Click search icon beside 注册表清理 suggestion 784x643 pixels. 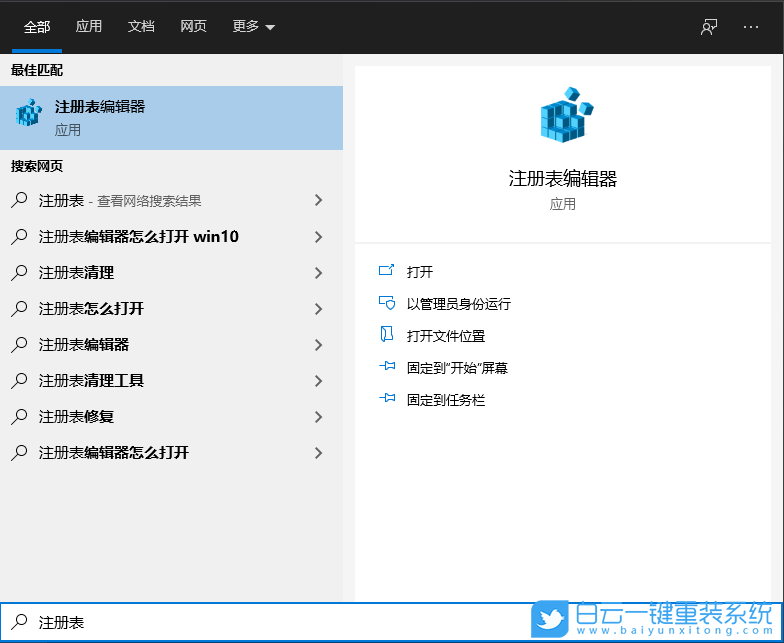19,272
